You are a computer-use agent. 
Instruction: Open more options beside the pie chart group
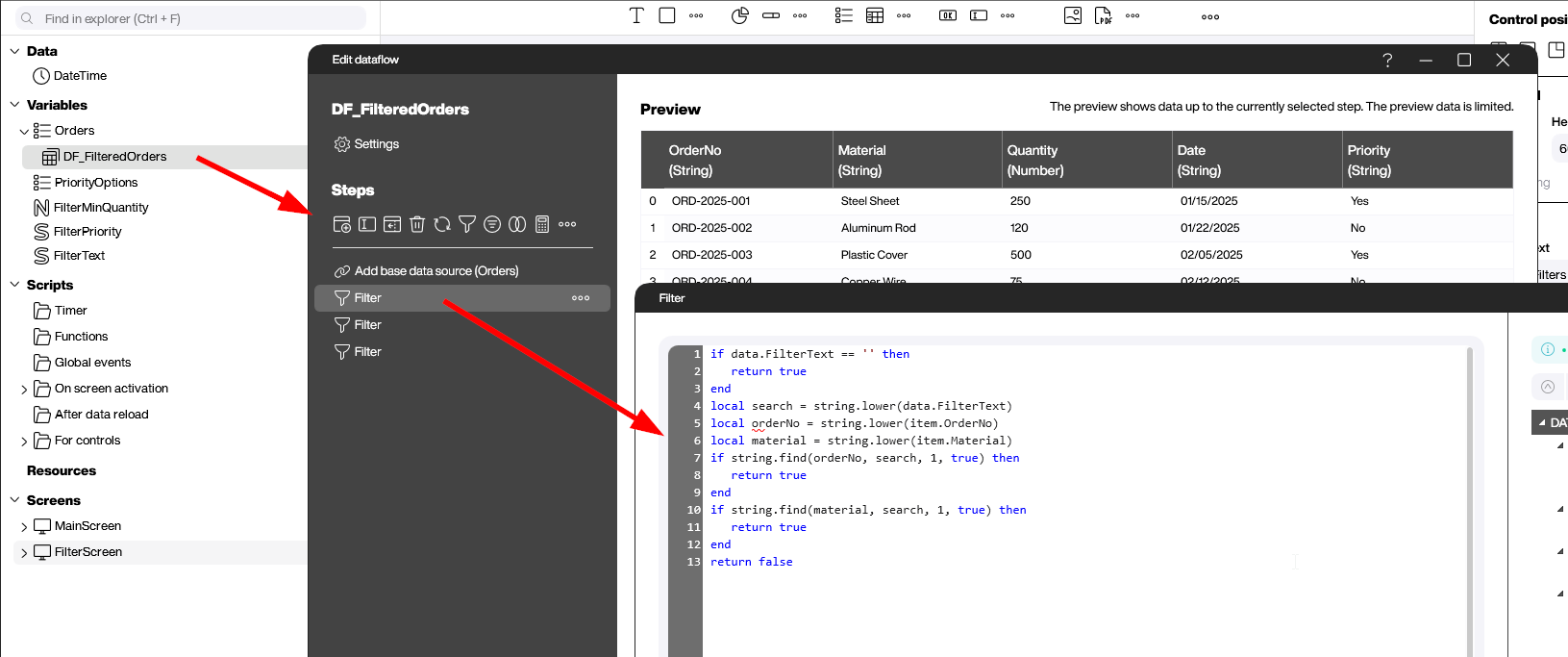click(800, 15)
